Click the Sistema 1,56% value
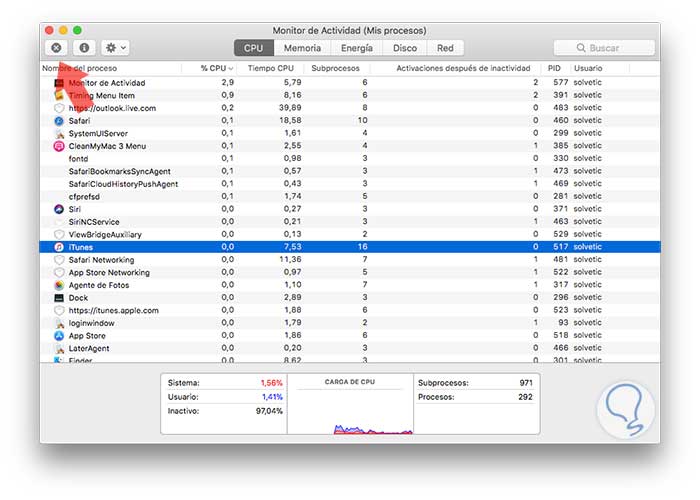This screenshot has width=700, height=500. pos(271,383)
